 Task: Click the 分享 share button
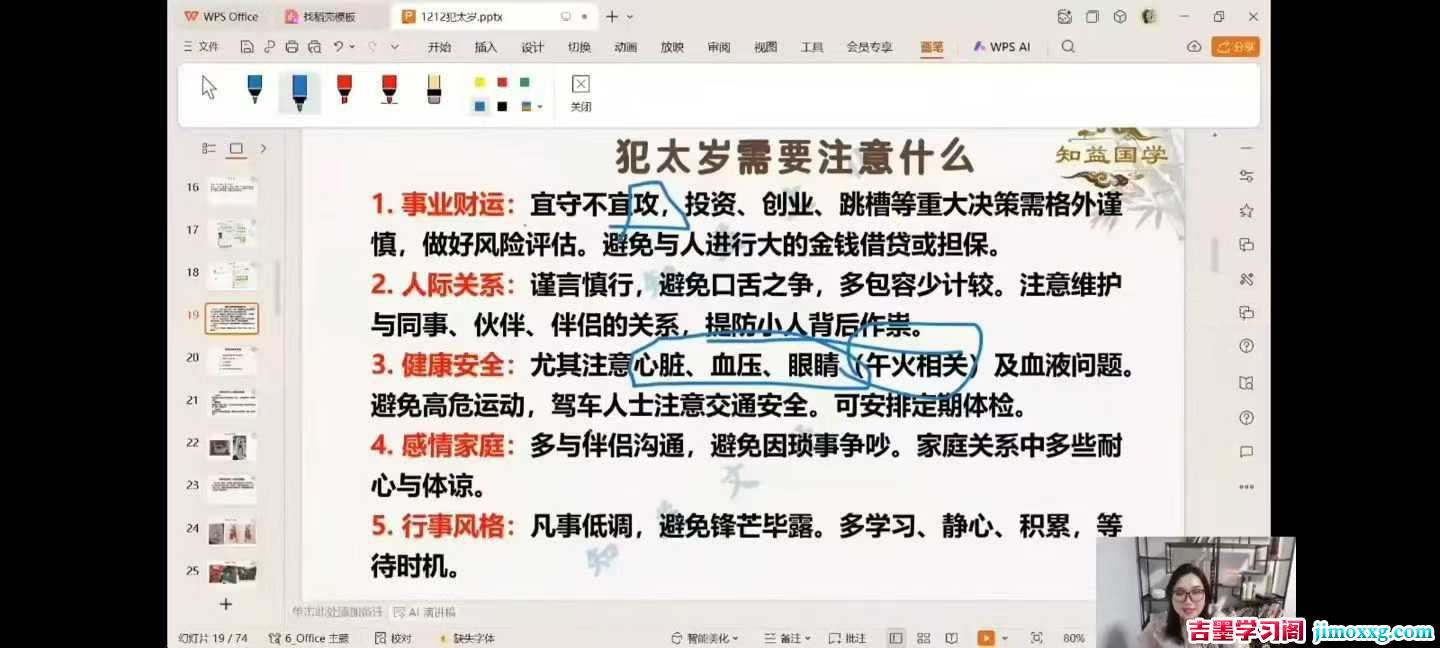[x=1235, y=46]
